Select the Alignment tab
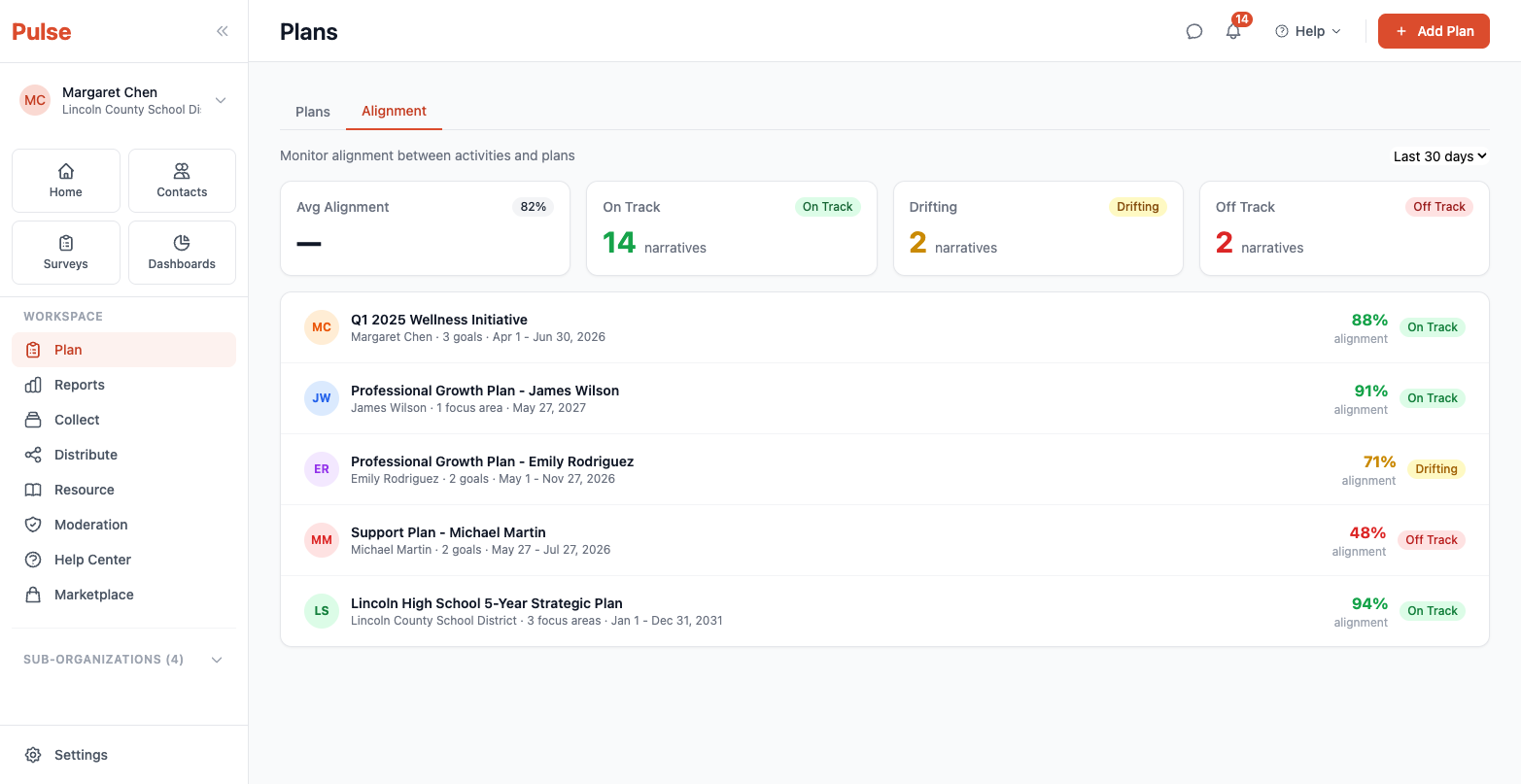The image size is (1521, 784). point(394,112)
